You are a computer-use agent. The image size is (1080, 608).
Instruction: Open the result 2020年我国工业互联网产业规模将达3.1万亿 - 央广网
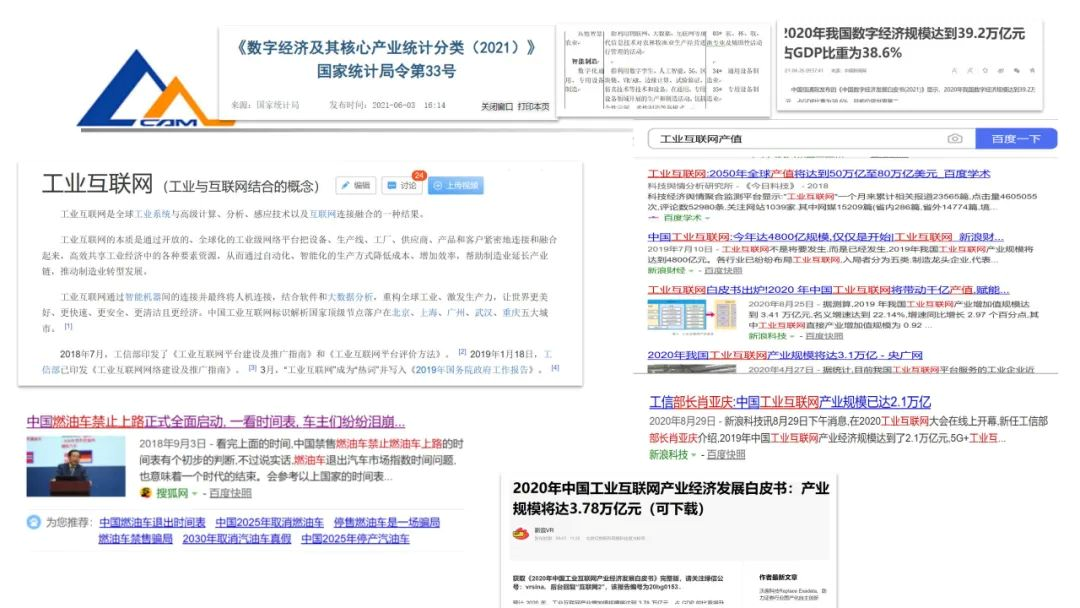tap(785, 355)
